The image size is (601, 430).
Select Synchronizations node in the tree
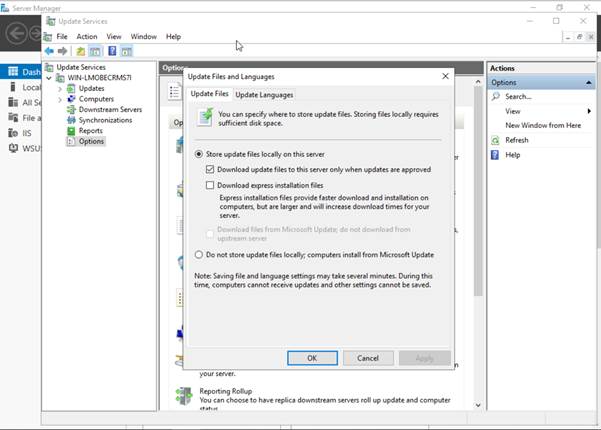pos(107,120)
